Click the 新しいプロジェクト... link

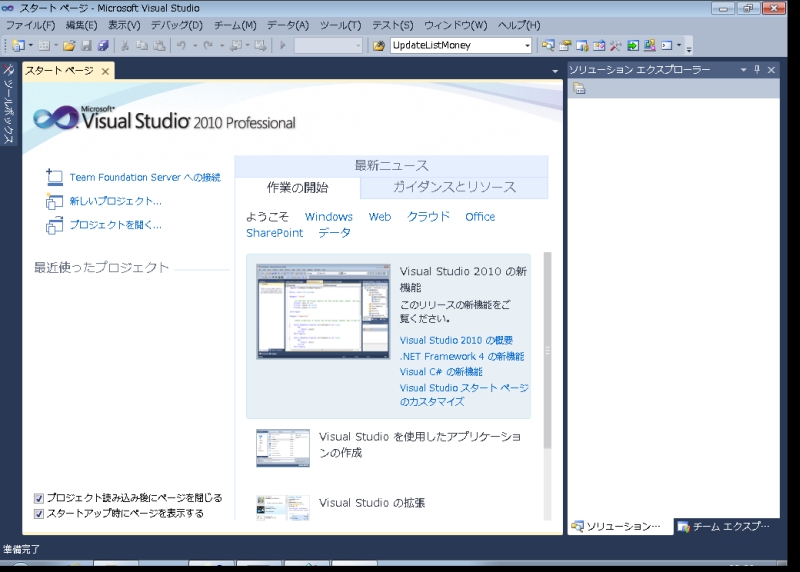coord(115,201)
